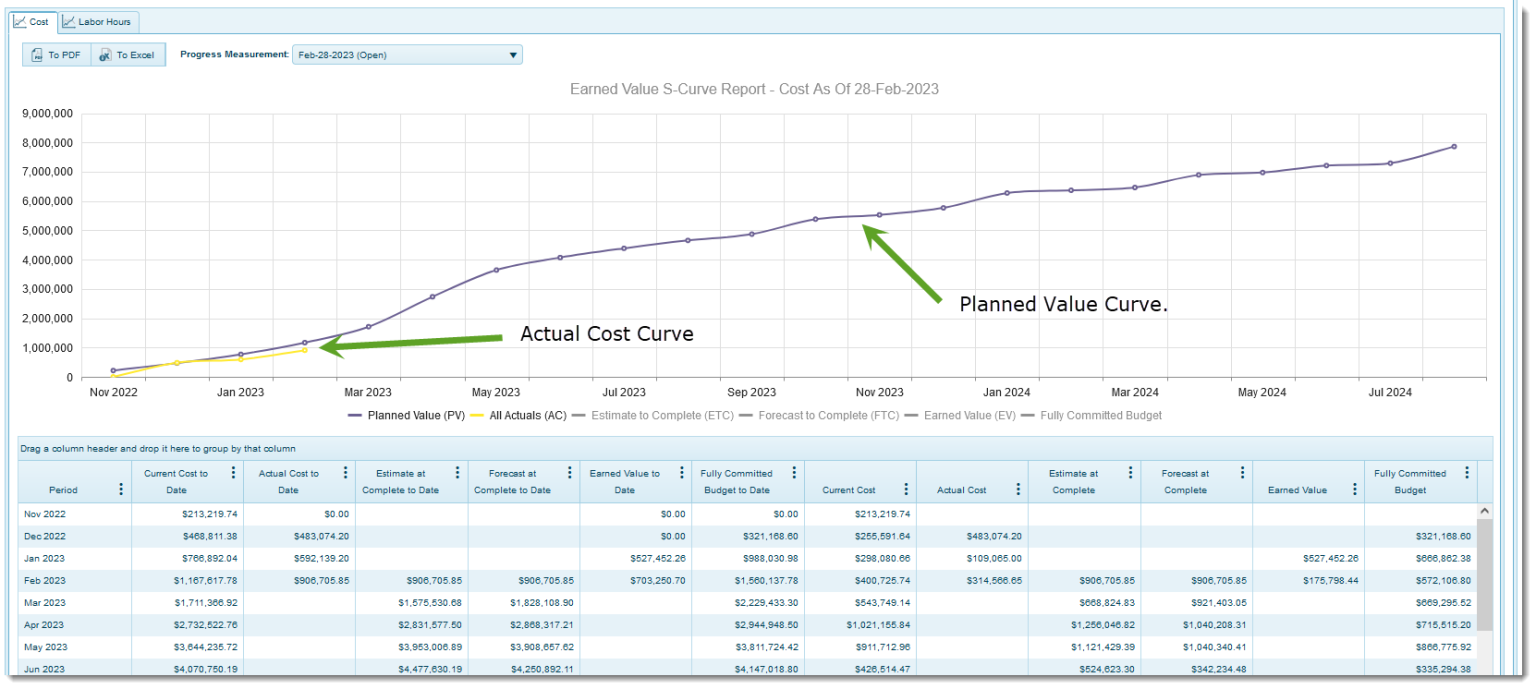Click the To Excel button
The height and width of the screenshot is (689, 1536).
tap(127, 55)
